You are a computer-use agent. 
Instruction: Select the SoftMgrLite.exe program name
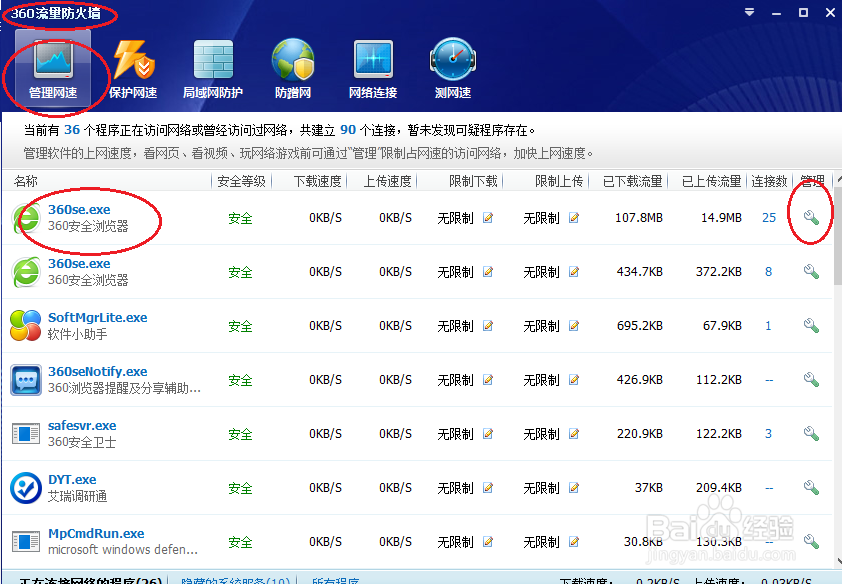coord(97,317)
